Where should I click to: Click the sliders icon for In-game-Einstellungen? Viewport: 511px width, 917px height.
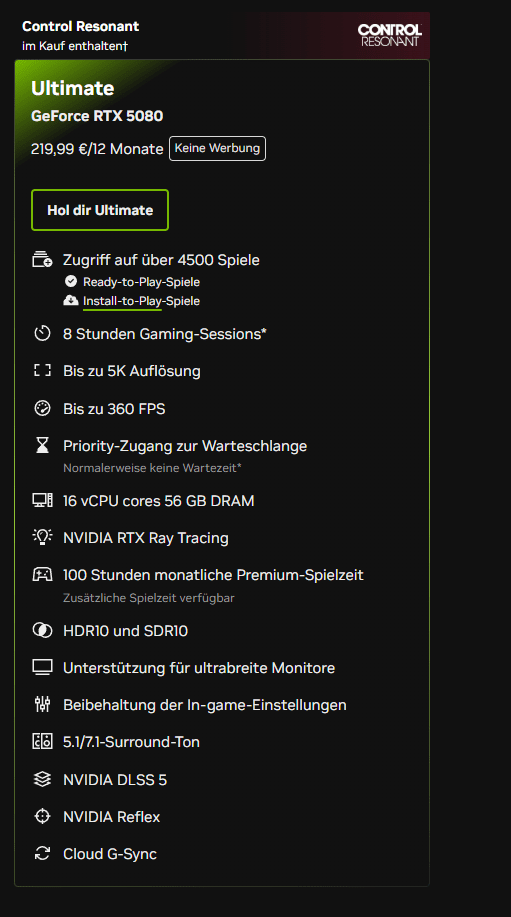point(42,705)
